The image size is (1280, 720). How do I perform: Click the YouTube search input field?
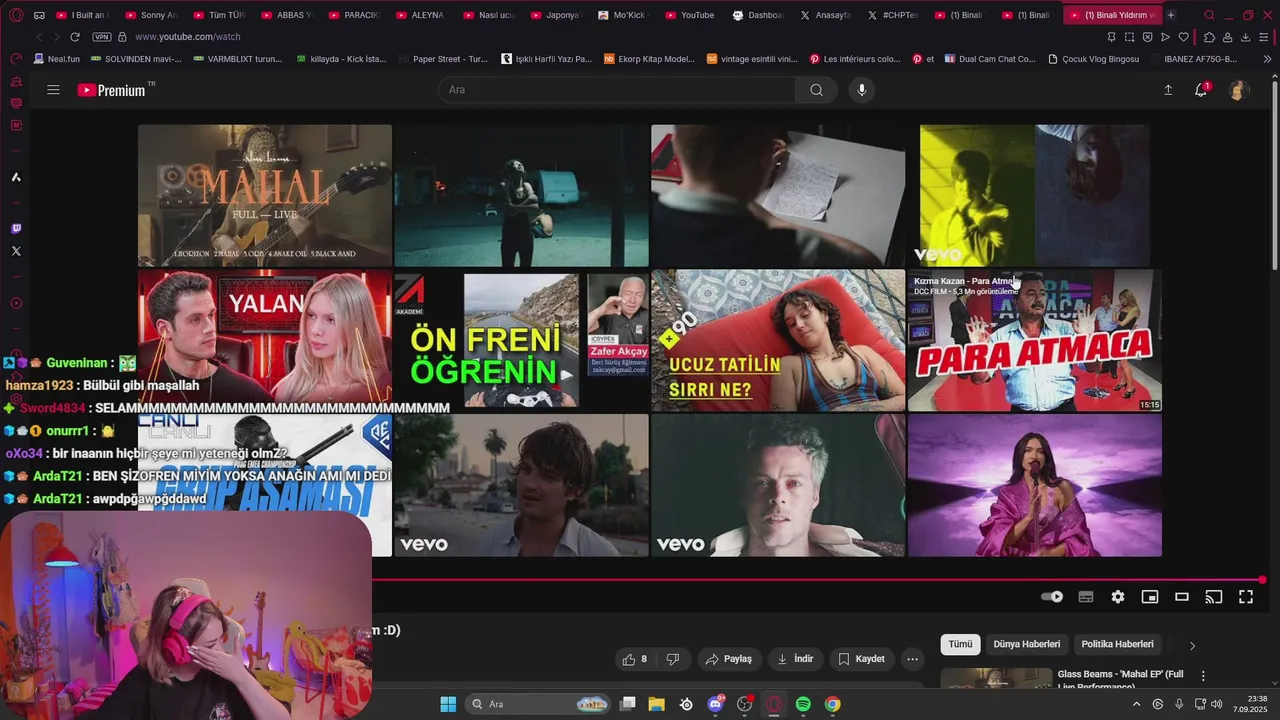(617, 90)
